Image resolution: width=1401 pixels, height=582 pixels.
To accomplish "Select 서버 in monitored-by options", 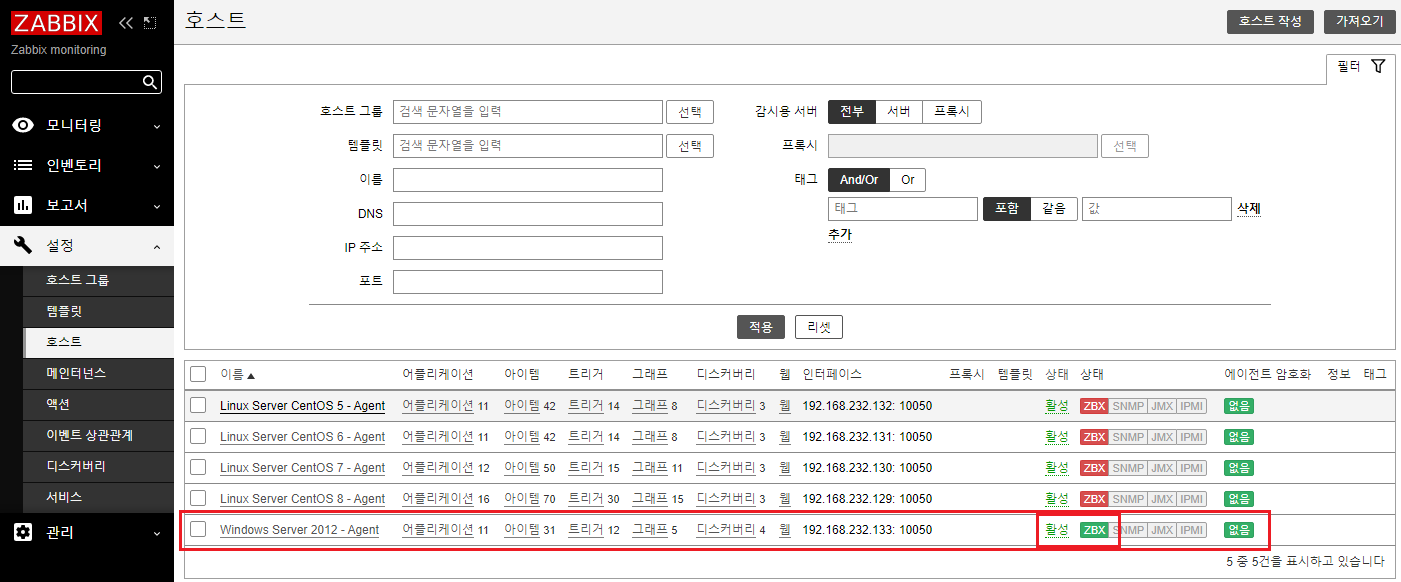I will tap(899, 111).
